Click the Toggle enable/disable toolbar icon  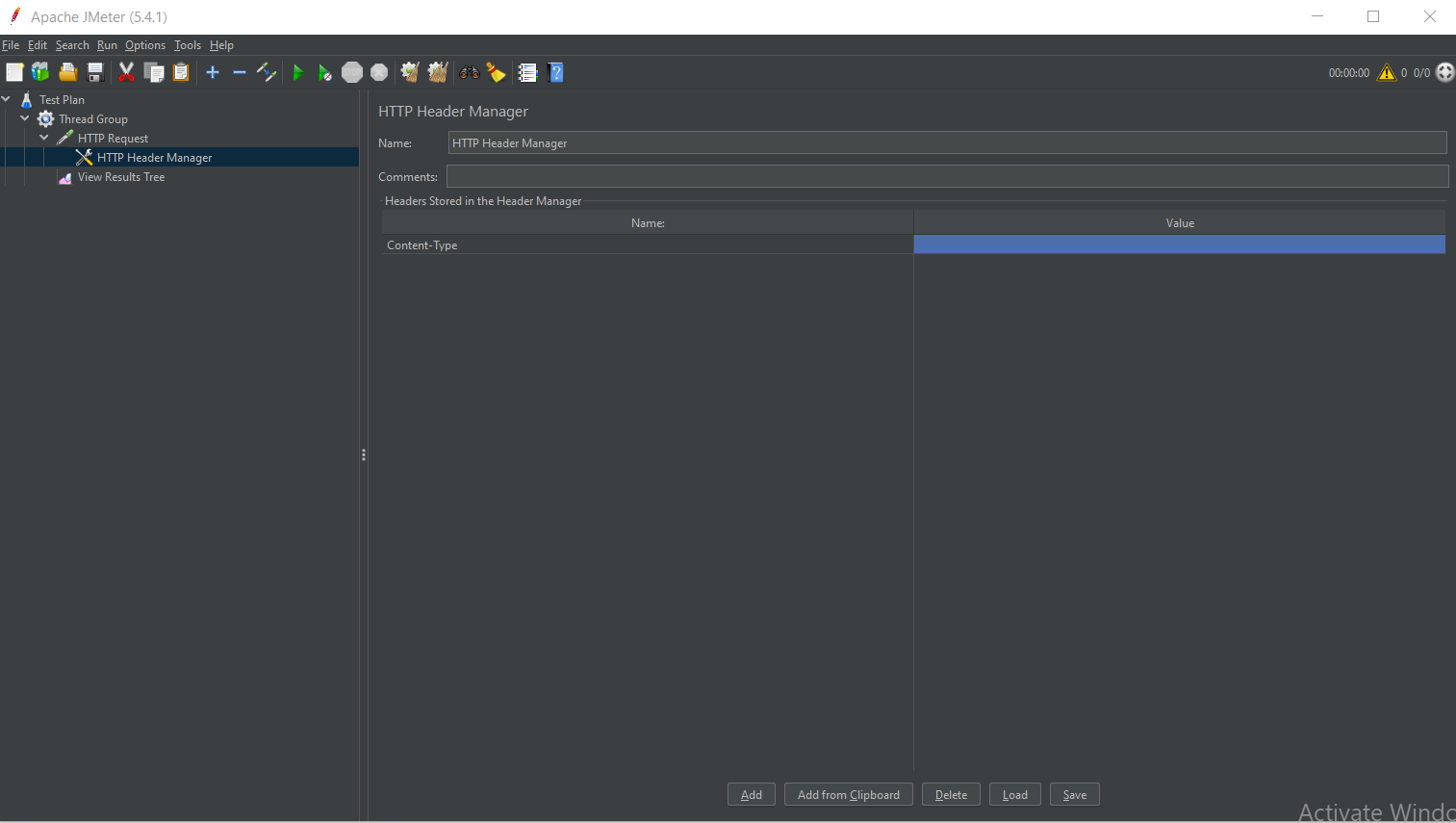tap(267, 72)
